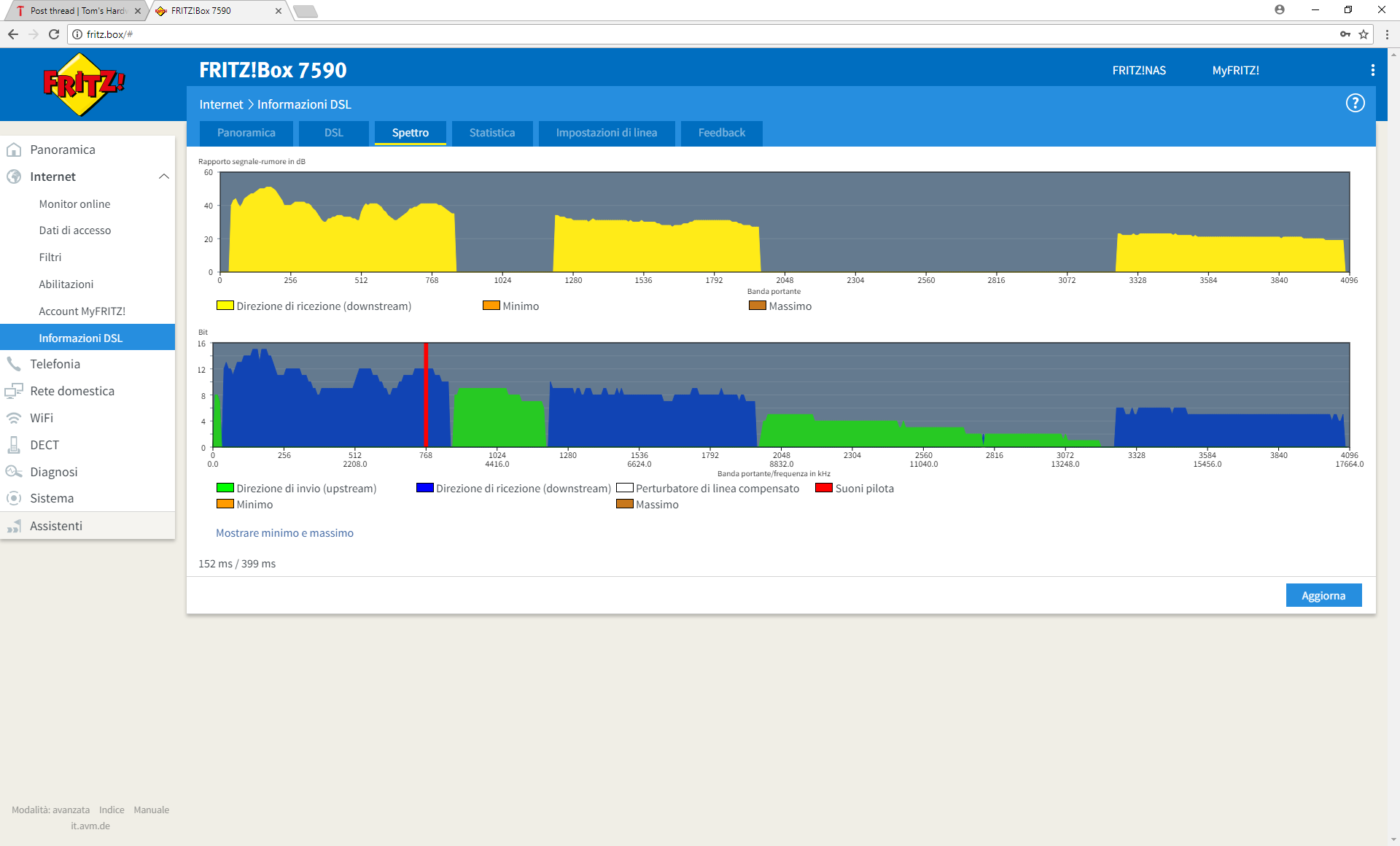The width and height of the screenshot is (1400, 846).
Task: Click the WiFi icon in sidebar
Action: 14,418
